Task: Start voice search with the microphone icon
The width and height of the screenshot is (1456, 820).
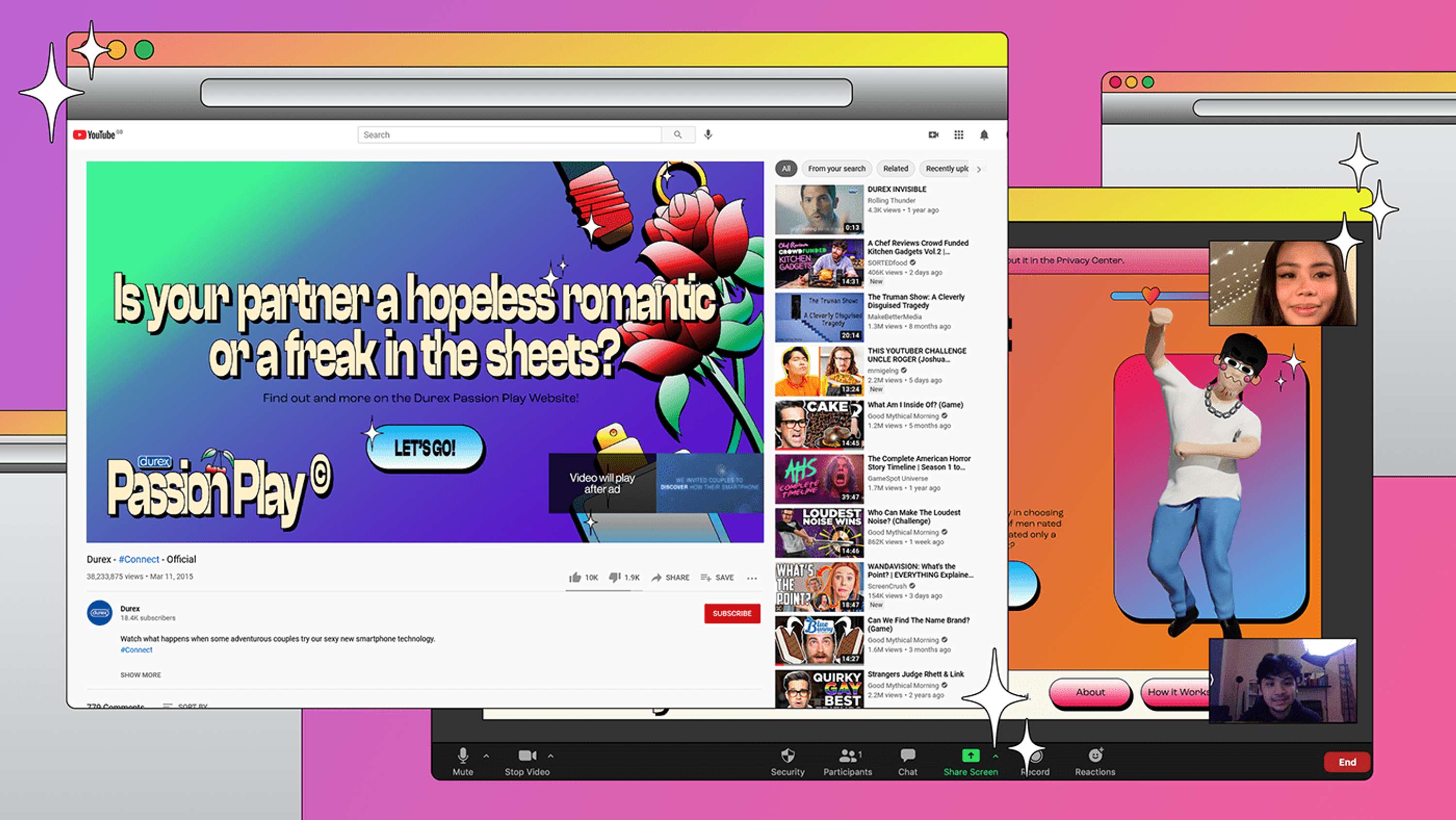Action: [x=708, y=134]
